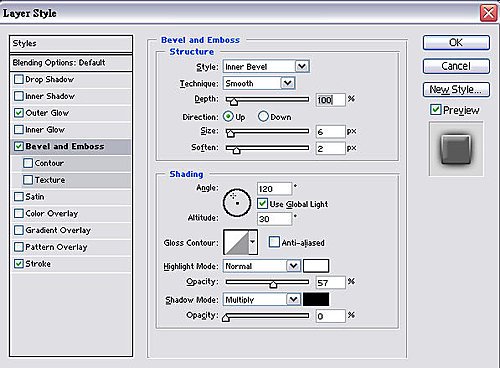Image resolution: width=500 pixels, height=368 pixels.
Task: Check the Pattern Overlay checkbox
Action: coord(19,247)
